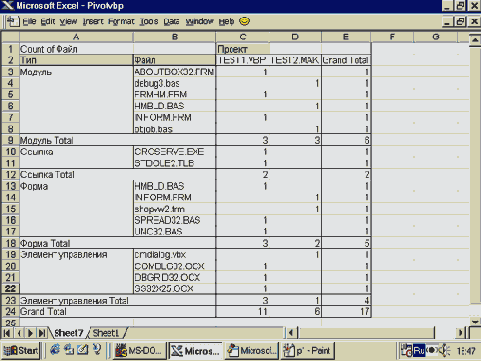Viewport: 481px width, 361px height.
Task: Select cell 'debug3.bas'
Action: tap(174, 83)
